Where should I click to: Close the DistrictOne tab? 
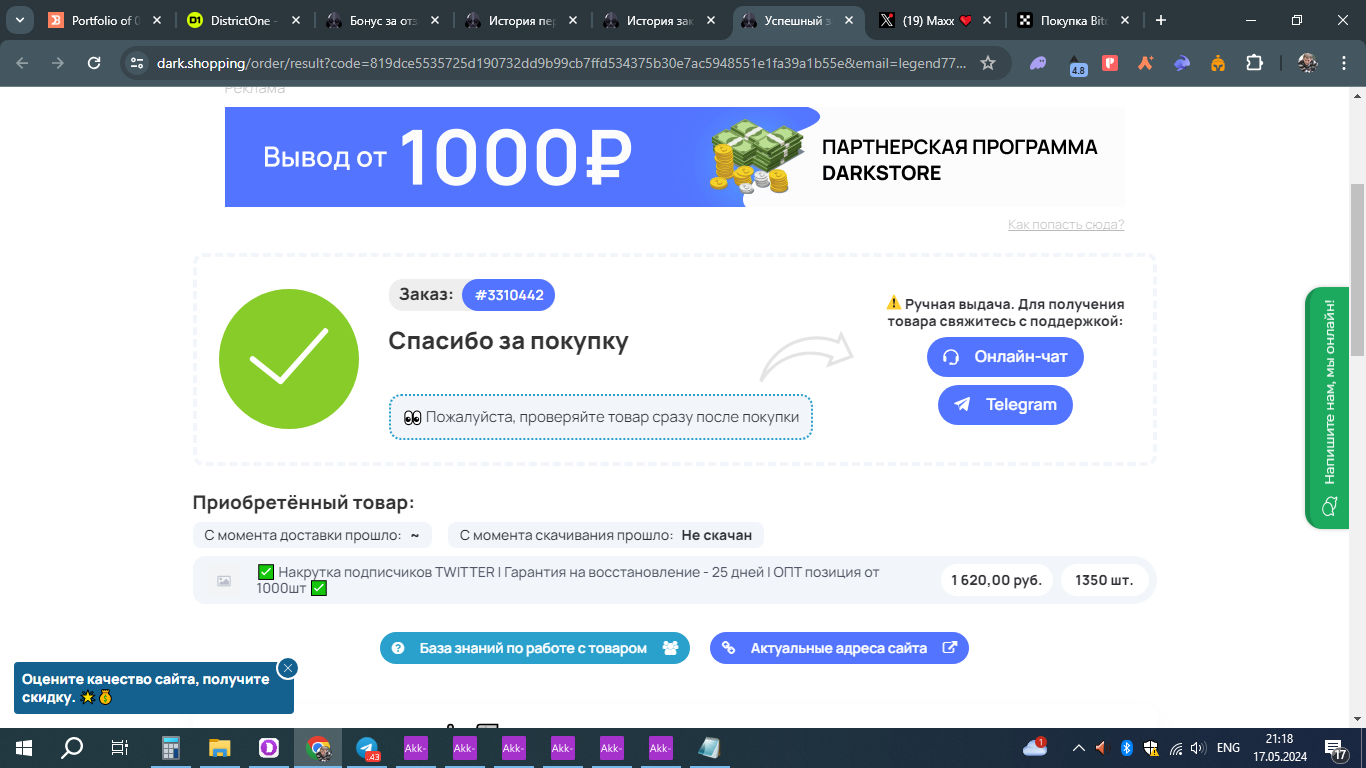click(x=294, y=20)
